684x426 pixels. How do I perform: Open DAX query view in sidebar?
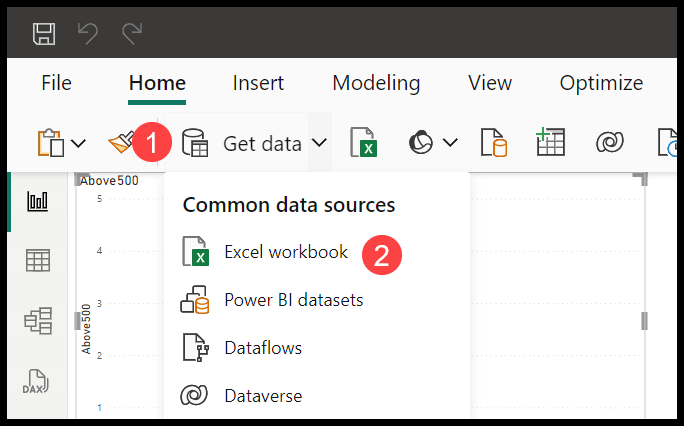point(36,381)
